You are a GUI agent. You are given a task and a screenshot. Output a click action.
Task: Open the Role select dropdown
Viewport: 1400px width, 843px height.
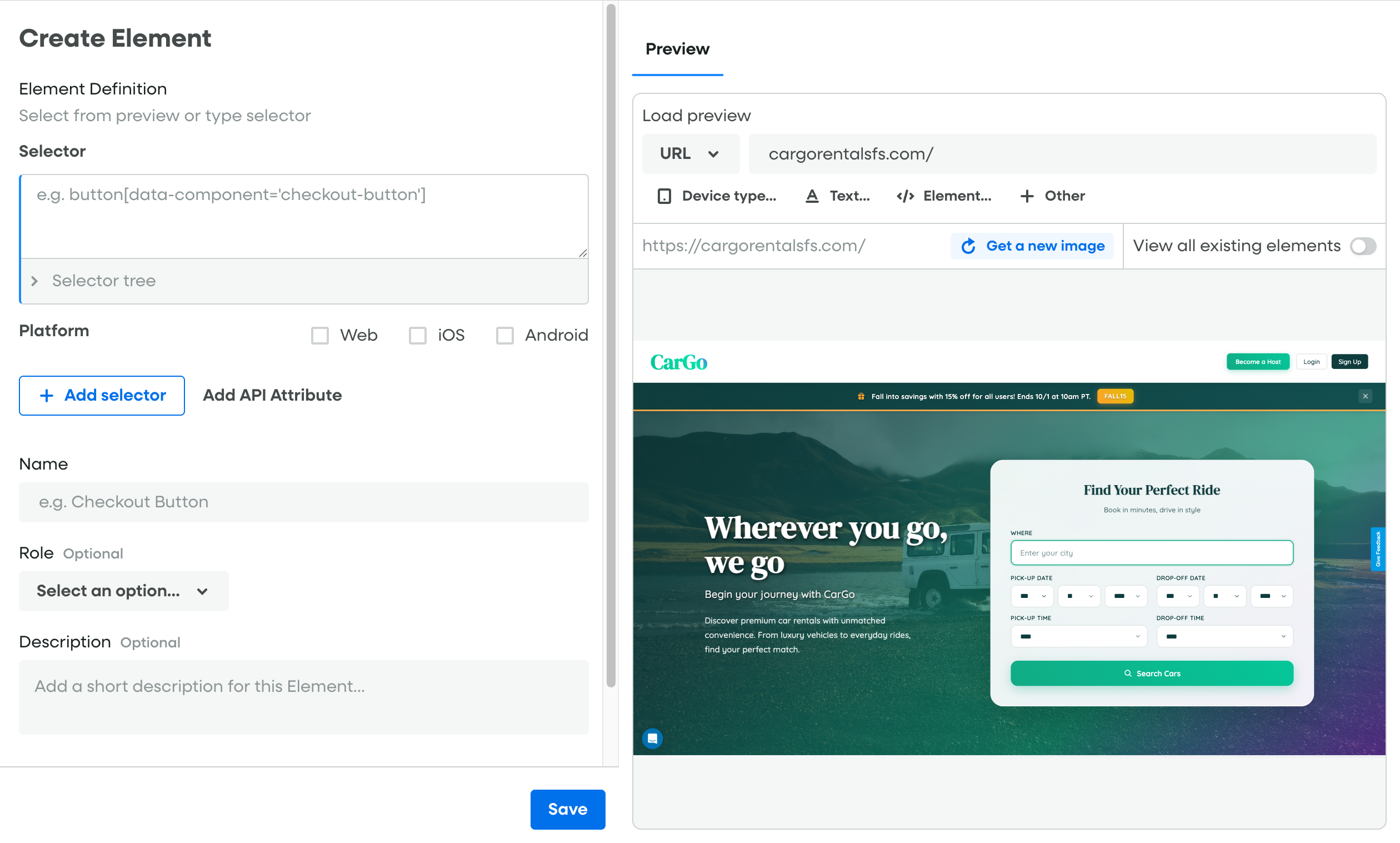pyautogui.click(x=123, y=591)
